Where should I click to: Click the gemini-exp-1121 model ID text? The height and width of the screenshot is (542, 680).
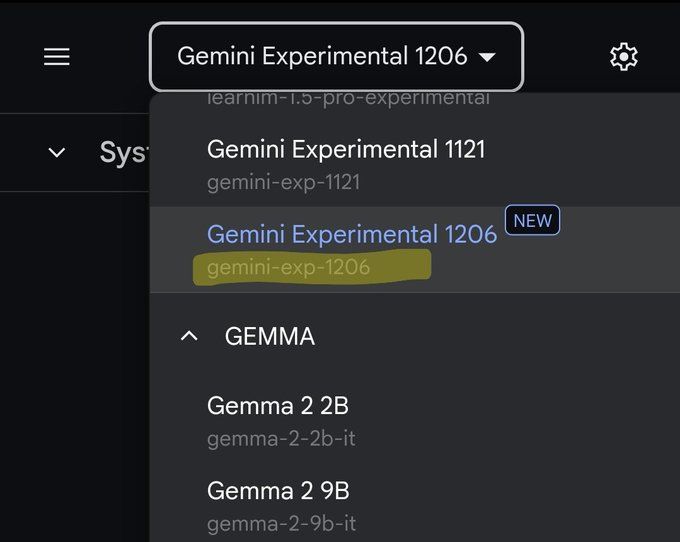click(284, 182)
